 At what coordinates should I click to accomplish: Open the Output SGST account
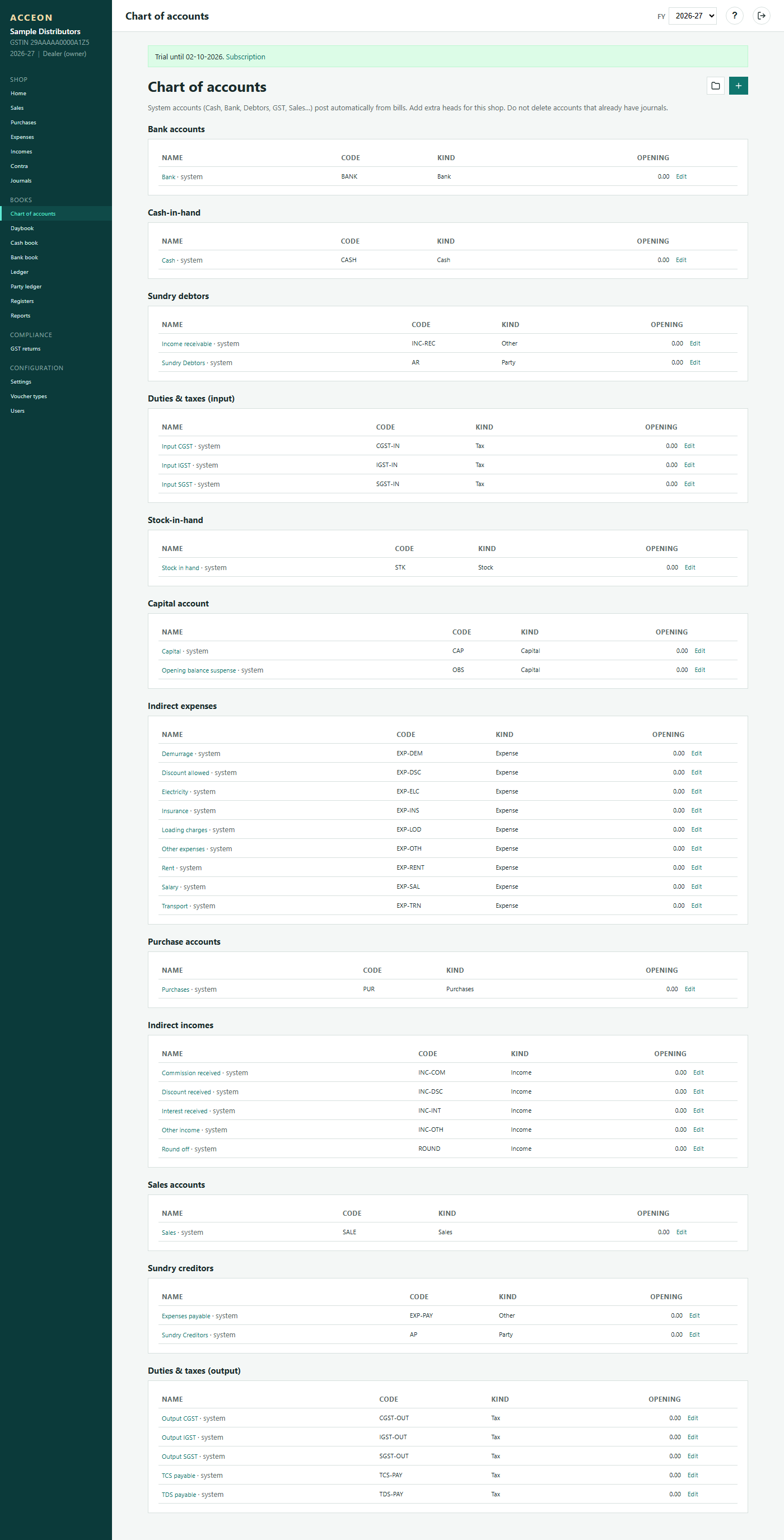[179, 1457]
